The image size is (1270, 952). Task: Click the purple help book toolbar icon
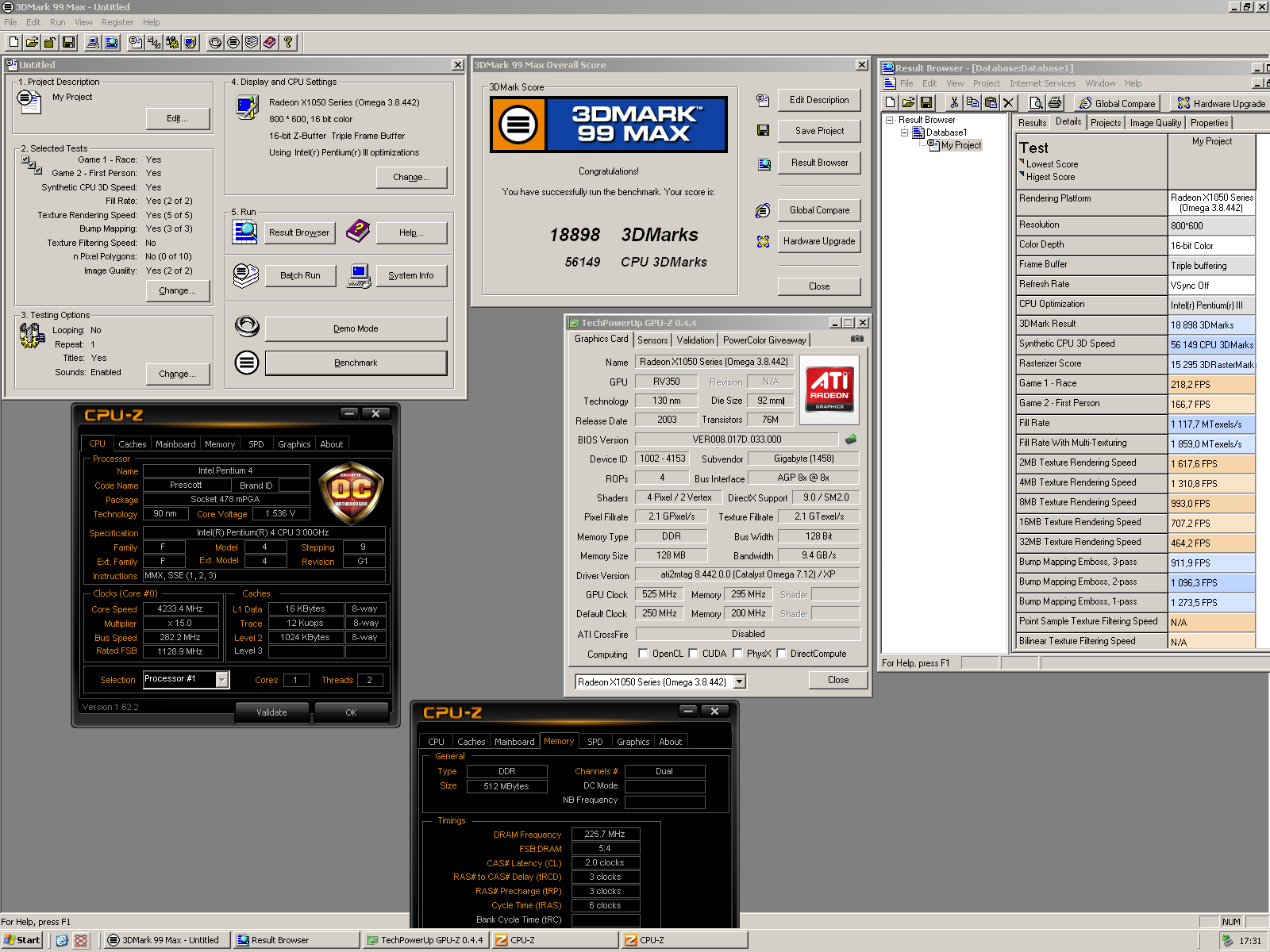point(270,42)
